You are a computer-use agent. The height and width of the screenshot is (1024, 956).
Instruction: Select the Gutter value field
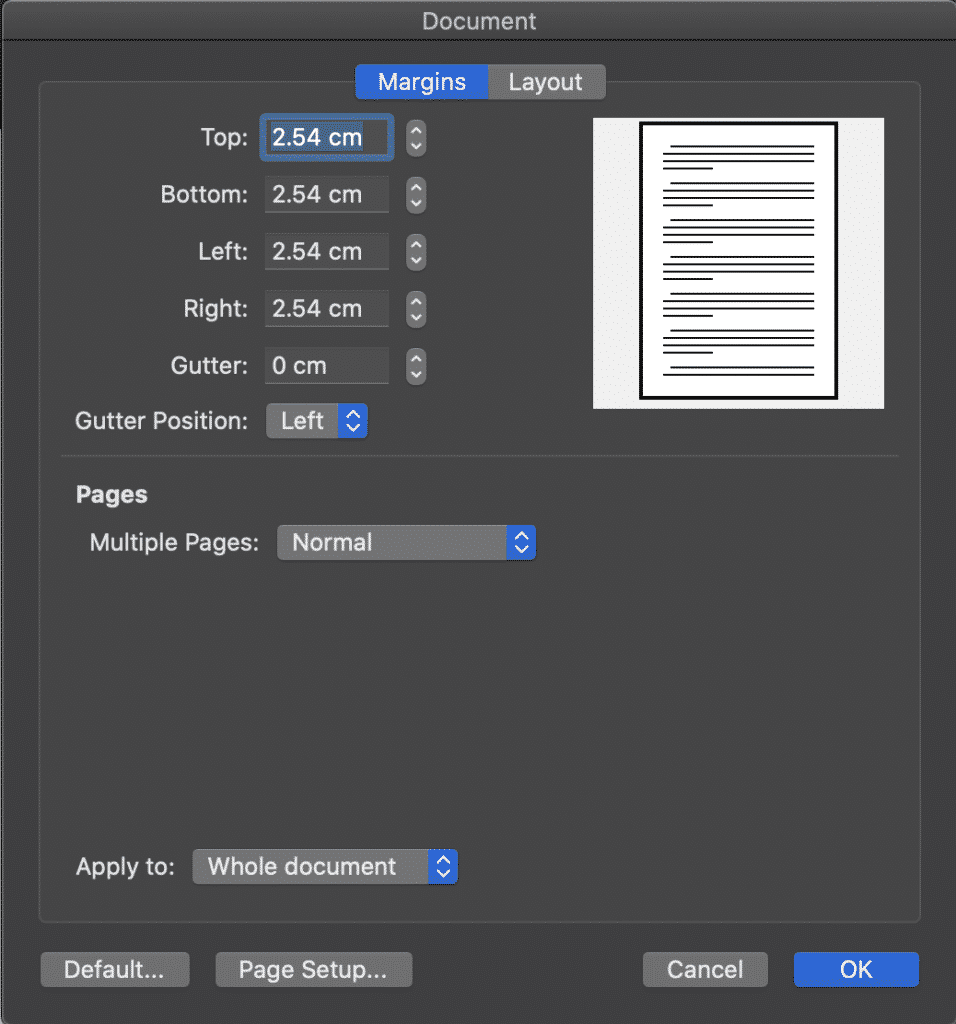point(326,366)
